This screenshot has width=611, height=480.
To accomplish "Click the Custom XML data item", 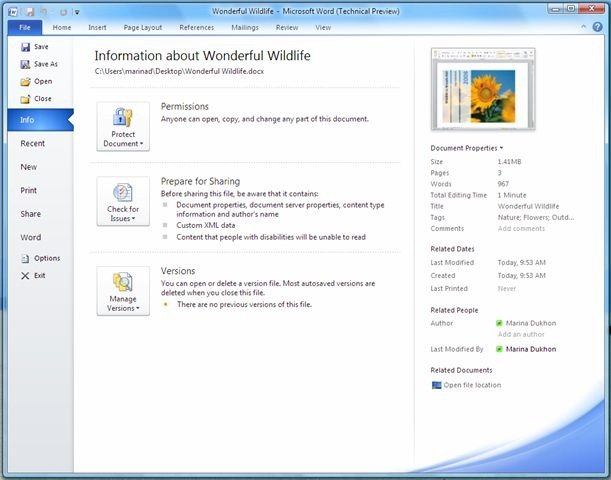I will [x=206, y=225].
